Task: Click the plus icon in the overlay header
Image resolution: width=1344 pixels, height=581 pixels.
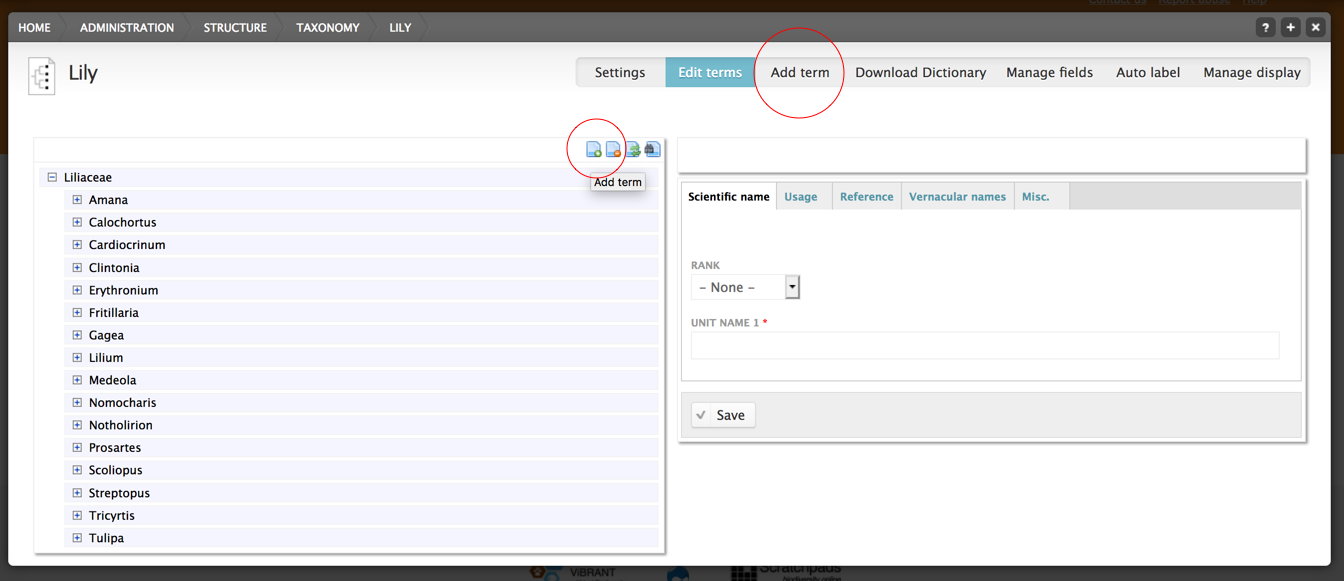Action: (1290, 28)
